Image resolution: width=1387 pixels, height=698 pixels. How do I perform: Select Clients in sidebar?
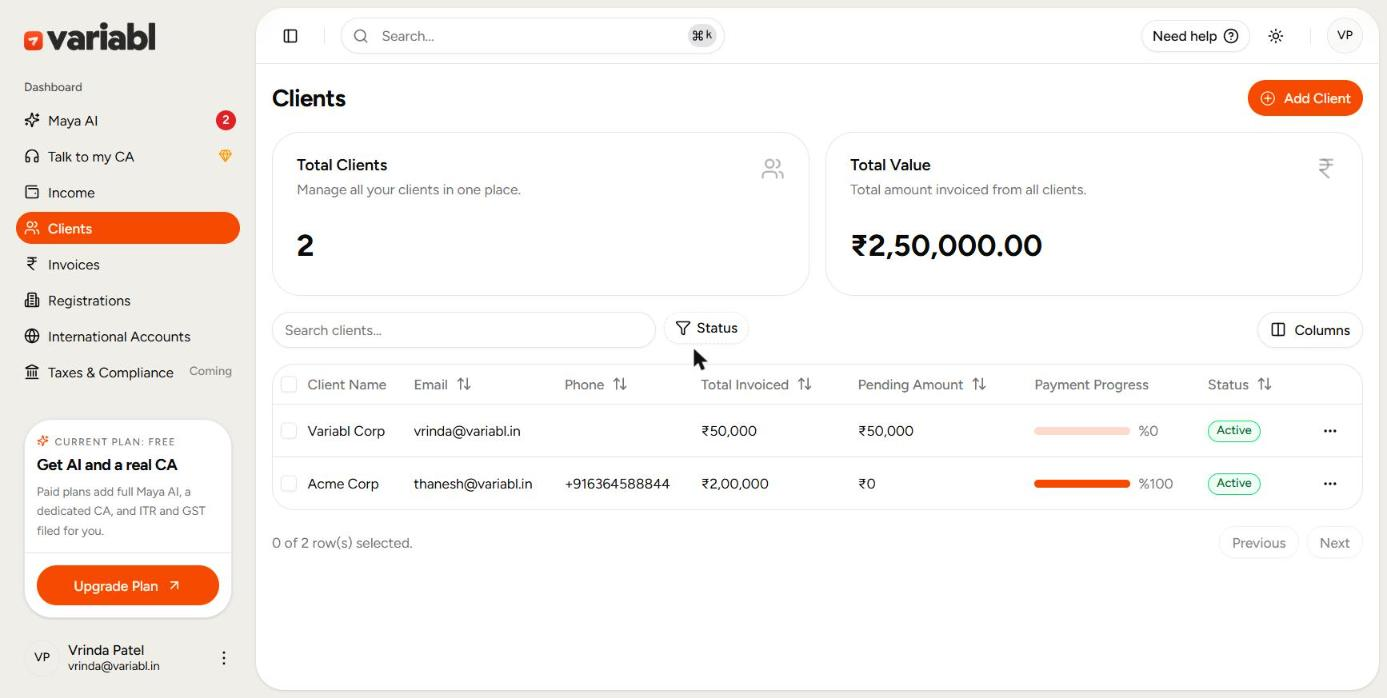pyautogui.click(x=128, y=228)
